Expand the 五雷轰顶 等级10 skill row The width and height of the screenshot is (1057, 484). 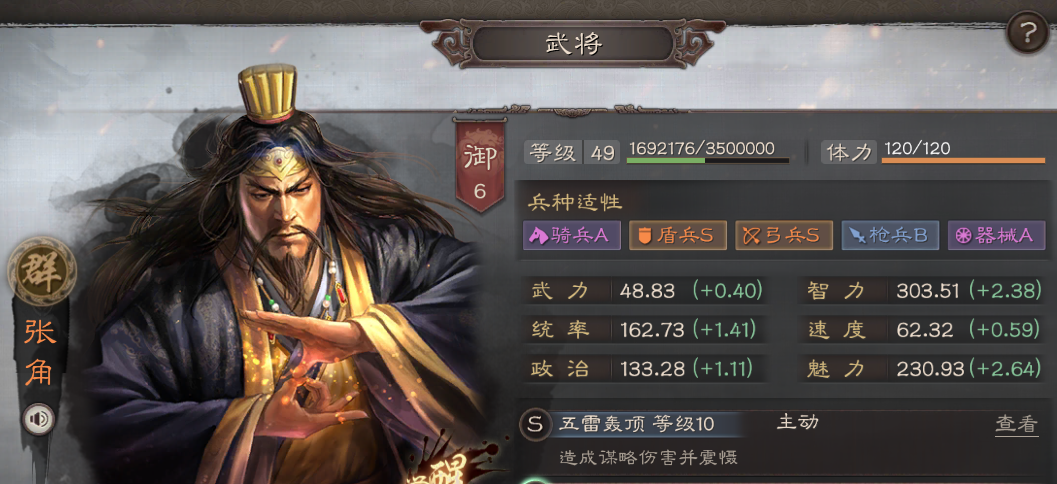[783, 440]
